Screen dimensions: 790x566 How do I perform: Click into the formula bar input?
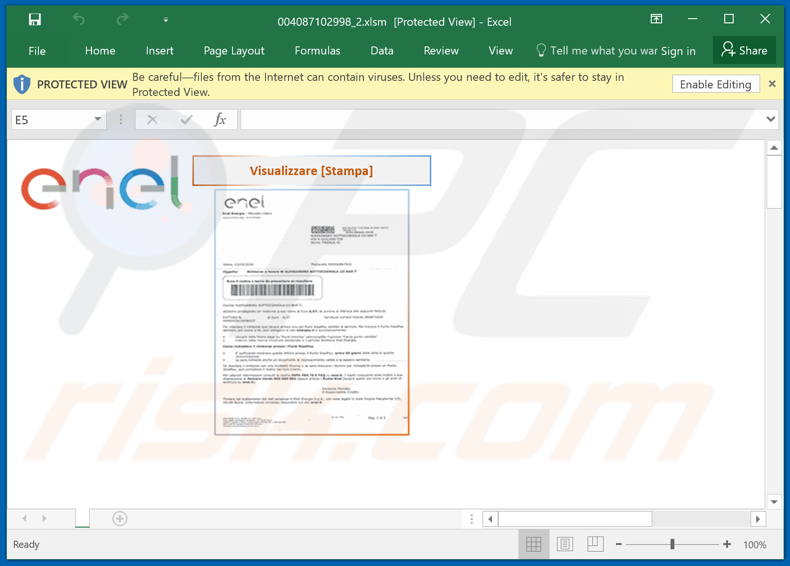pos(501,120)
